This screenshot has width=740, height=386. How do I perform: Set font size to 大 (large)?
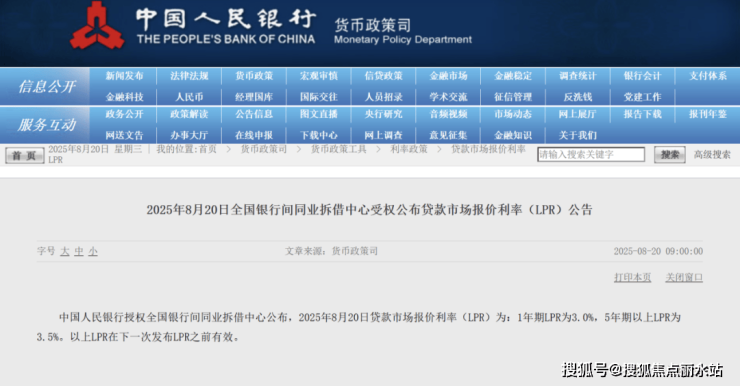click(65, 252)
